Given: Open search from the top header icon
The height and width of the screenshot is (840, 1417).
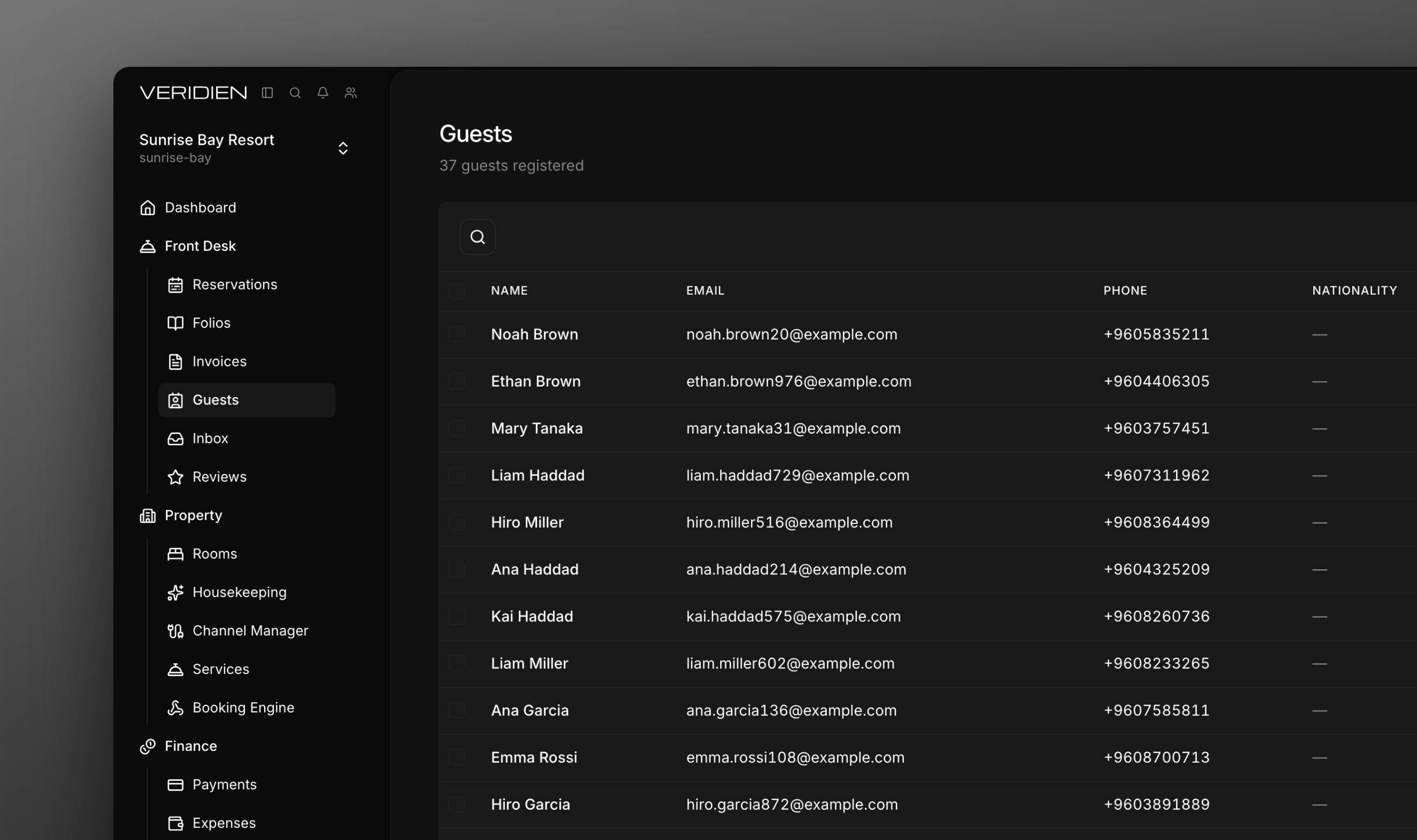Looking at the screenshot, I should [x=295, y=92].
